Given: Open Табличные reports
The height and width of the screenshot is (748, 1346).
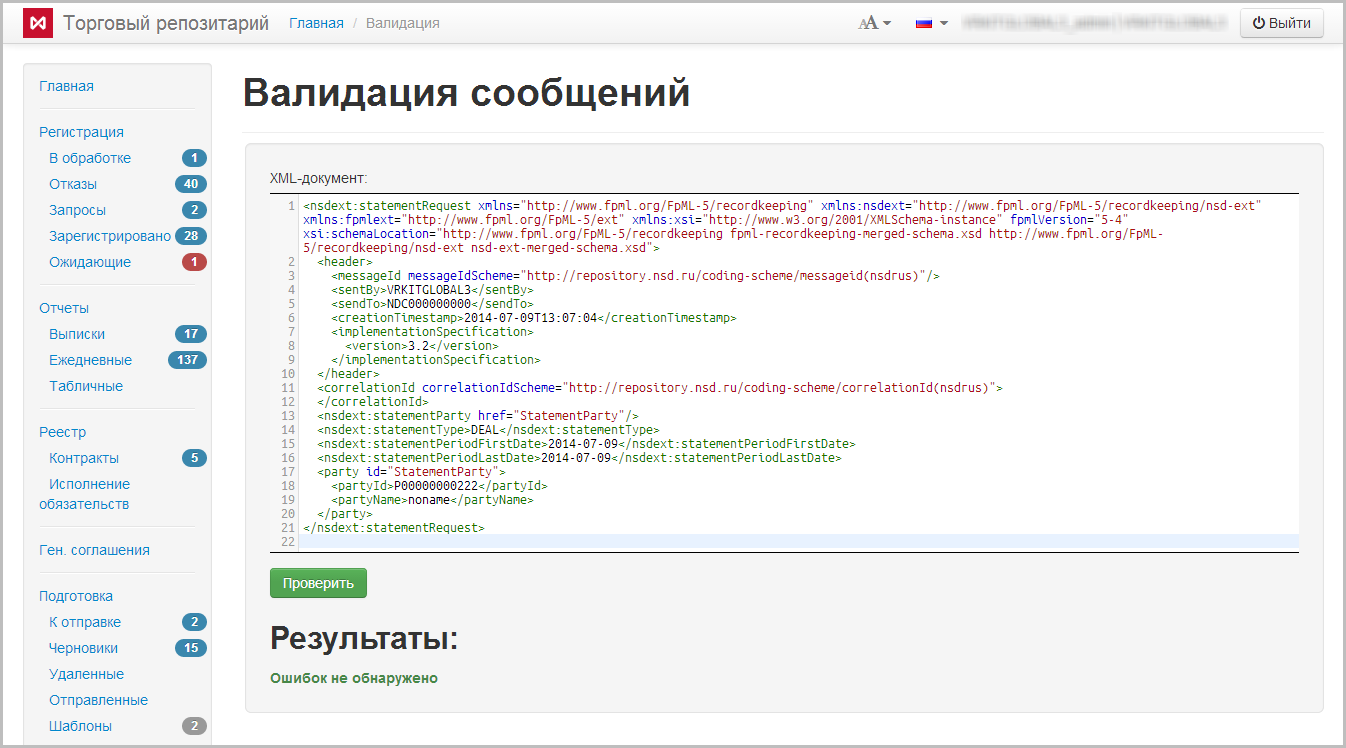Looking at the screenshot, I should [86, 386].
